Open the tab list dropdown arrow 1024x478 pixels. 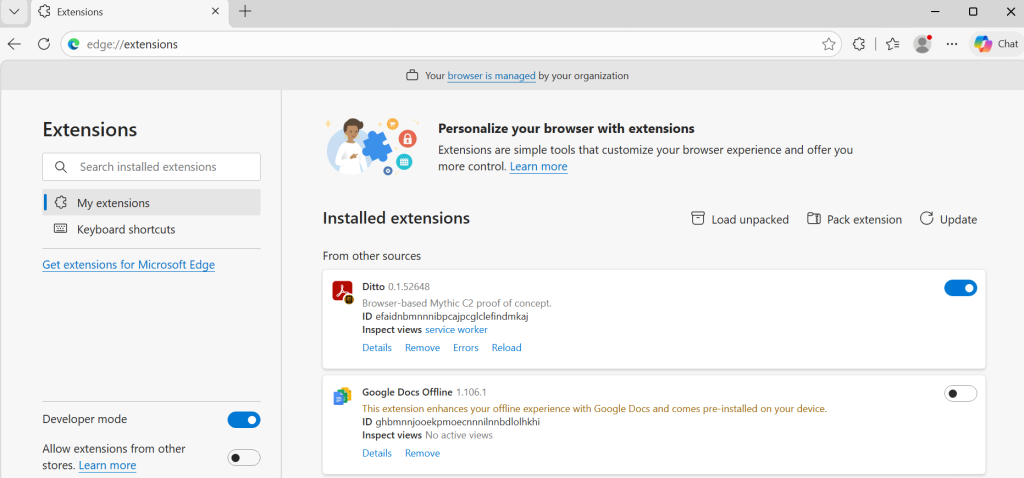pyautogui.click(x=14, y=11)
